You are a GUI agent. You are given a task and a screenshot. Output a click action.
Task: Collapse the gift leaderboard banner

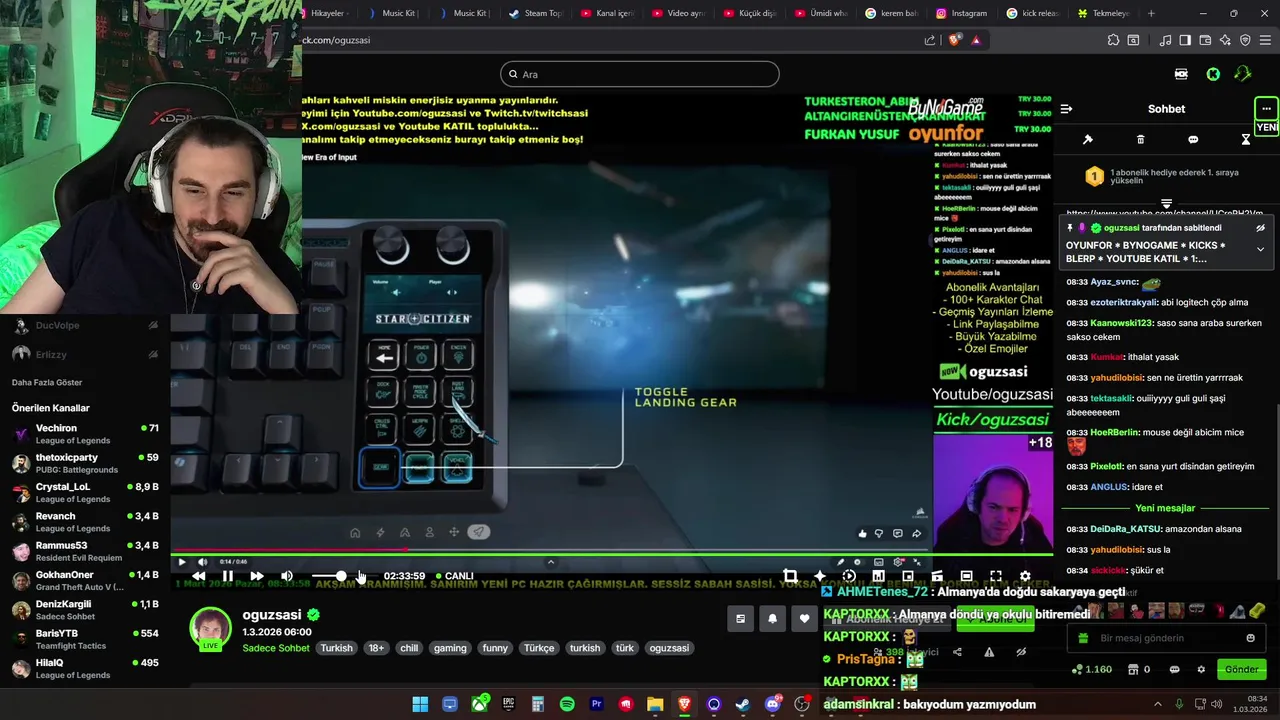point(1166,204)
